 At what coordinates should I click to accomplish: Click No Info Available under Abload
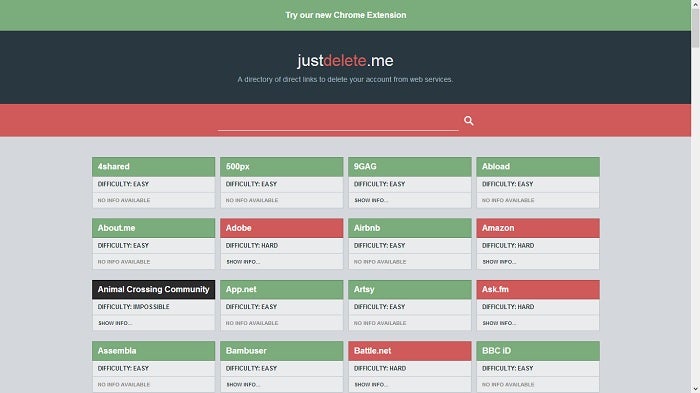click(508, 201)
